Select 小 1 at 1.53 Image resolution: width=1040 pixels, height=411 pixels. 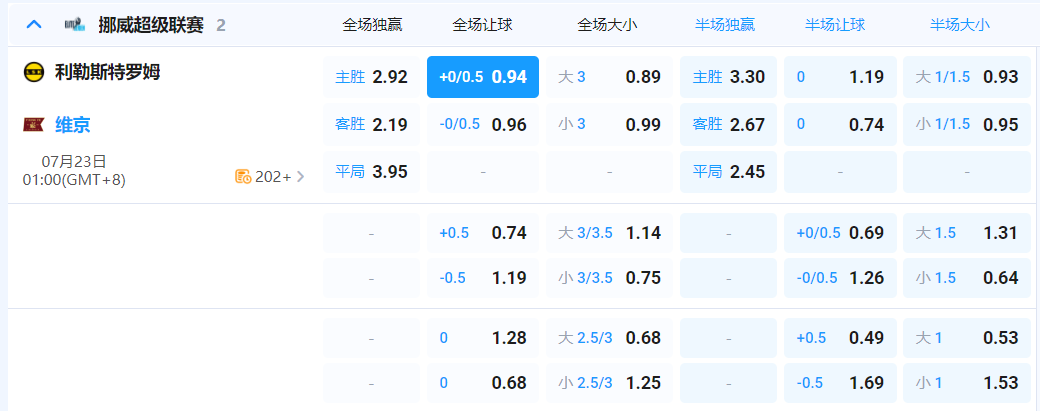point(967,382)
